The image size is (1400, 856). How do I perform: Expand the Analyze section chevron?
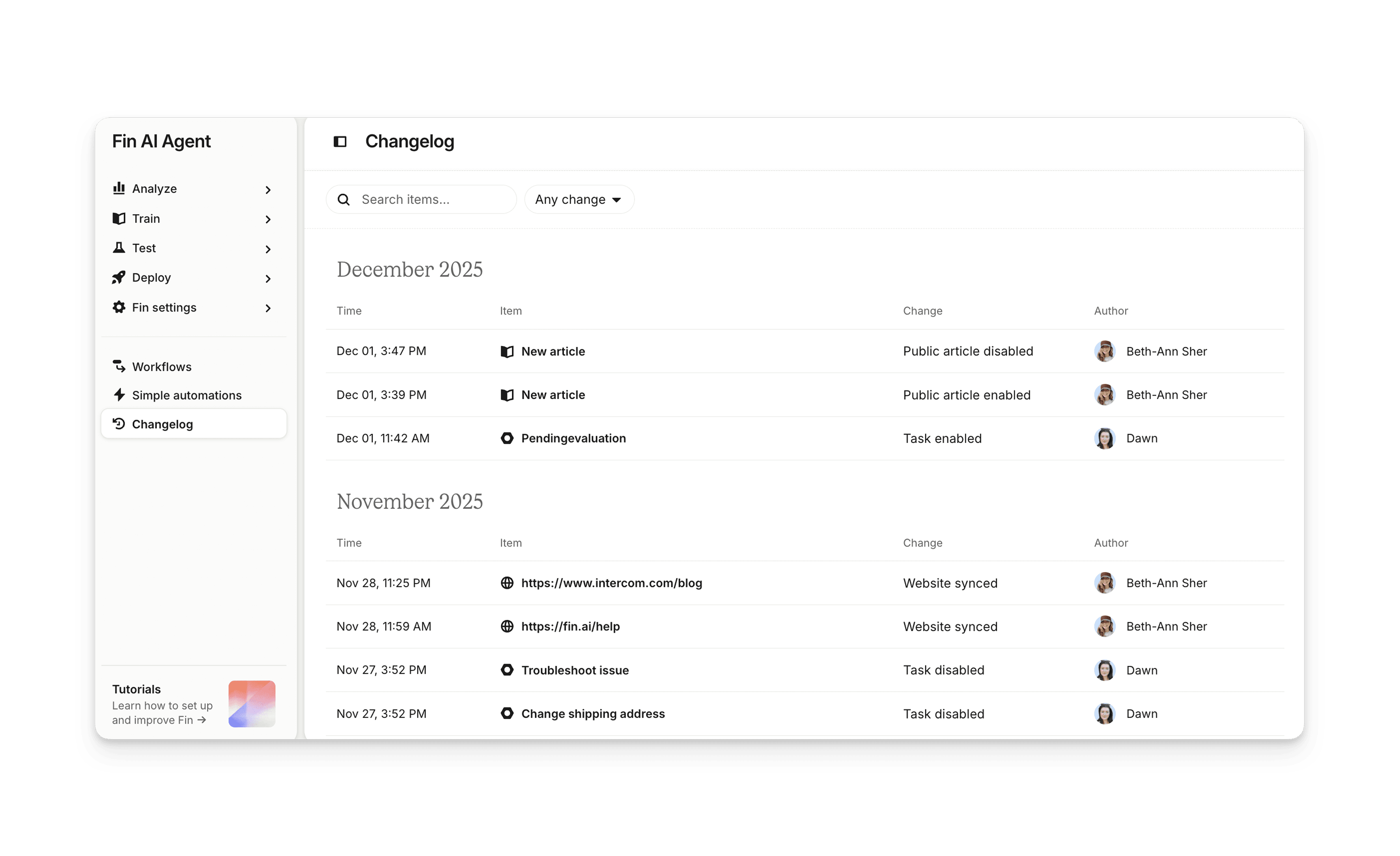268,190
